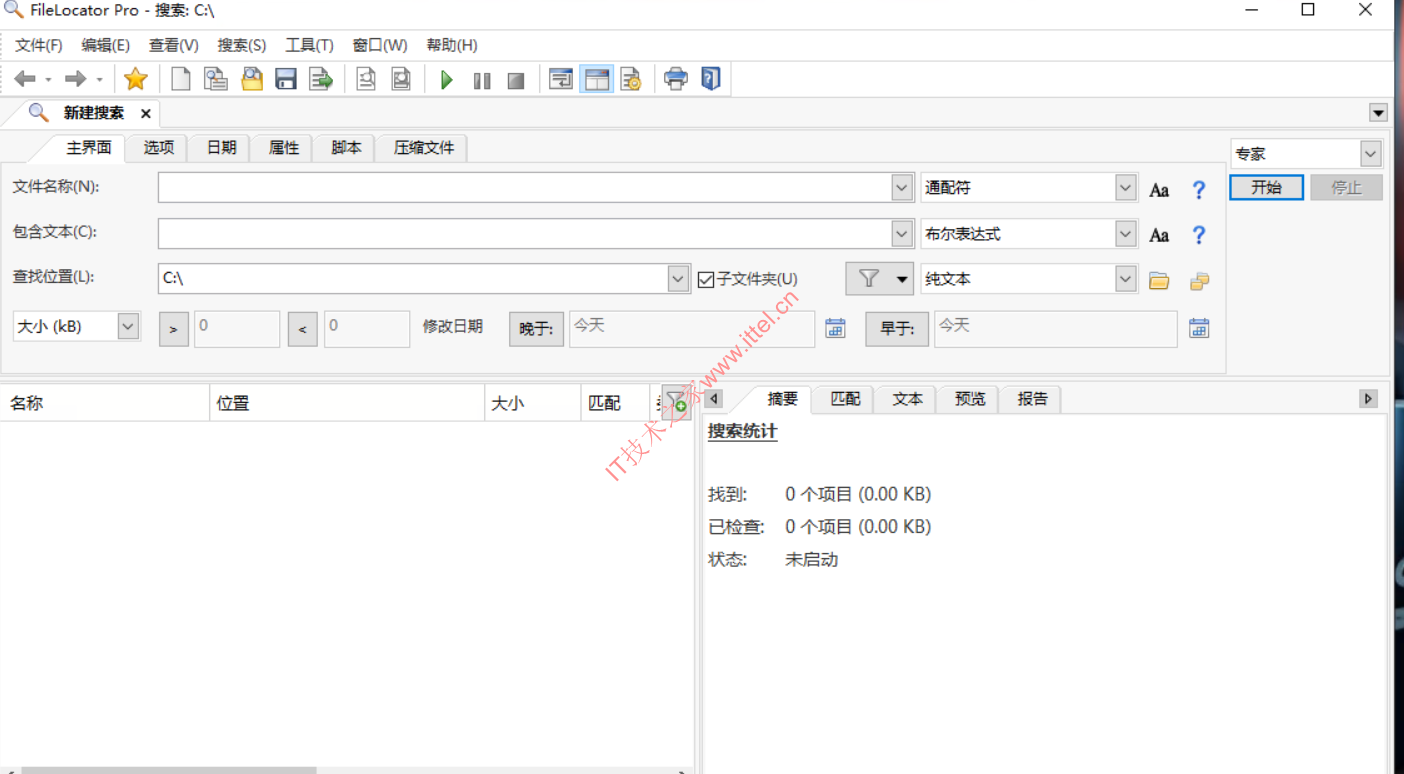Click the blank page New Search icon
This screenshot has height=774, width=1404.
coord(181,79)
